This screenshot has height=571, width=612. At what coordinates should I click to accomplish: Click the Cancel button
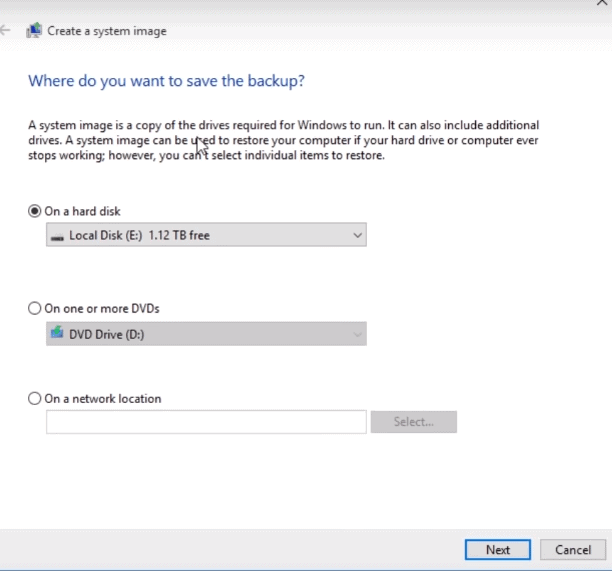[573, 550]
